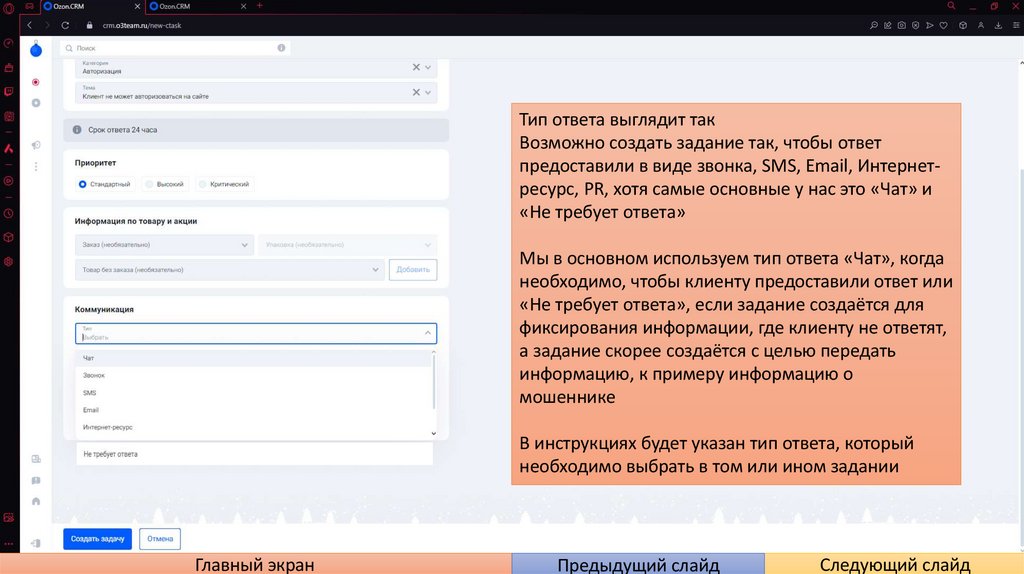The image size is (1024, 574).
Task: Click the three vertical dots CRM sidebar icon
Action: coord(36,167)
